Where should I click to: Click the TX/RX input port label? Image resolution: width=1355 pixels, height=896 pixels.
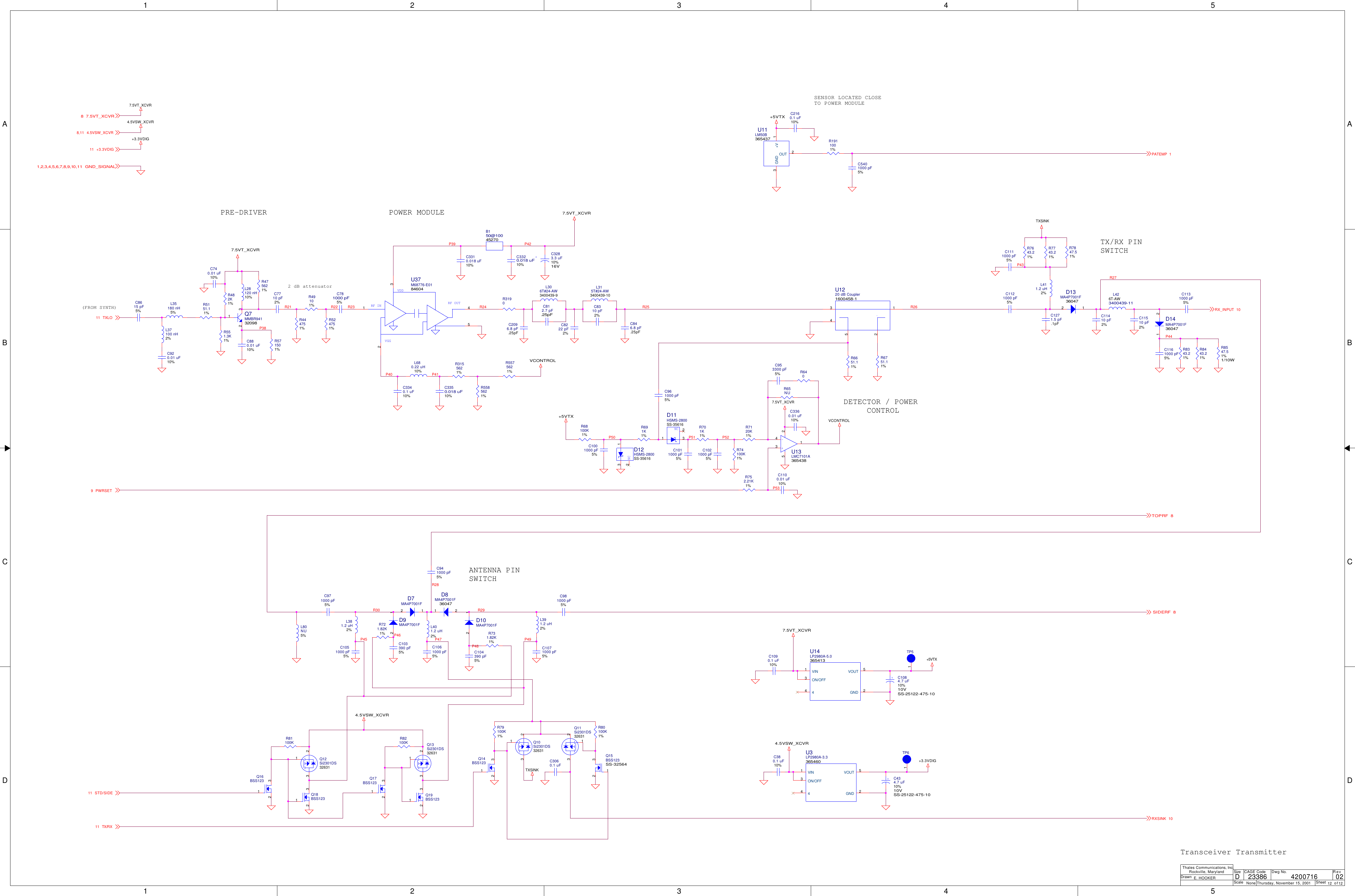pyautogui.click(x=107, y=827)
